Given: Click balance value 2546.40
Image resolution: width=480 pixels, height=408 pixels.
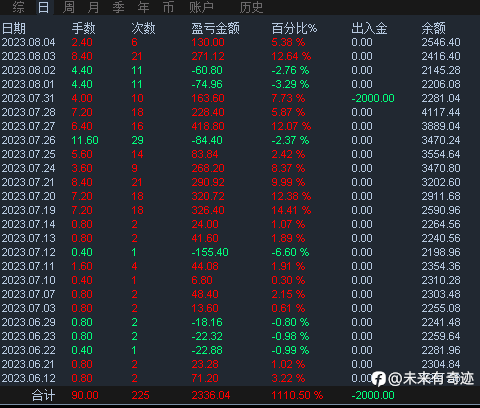Looking at the screenshot, I should point(441,42).
